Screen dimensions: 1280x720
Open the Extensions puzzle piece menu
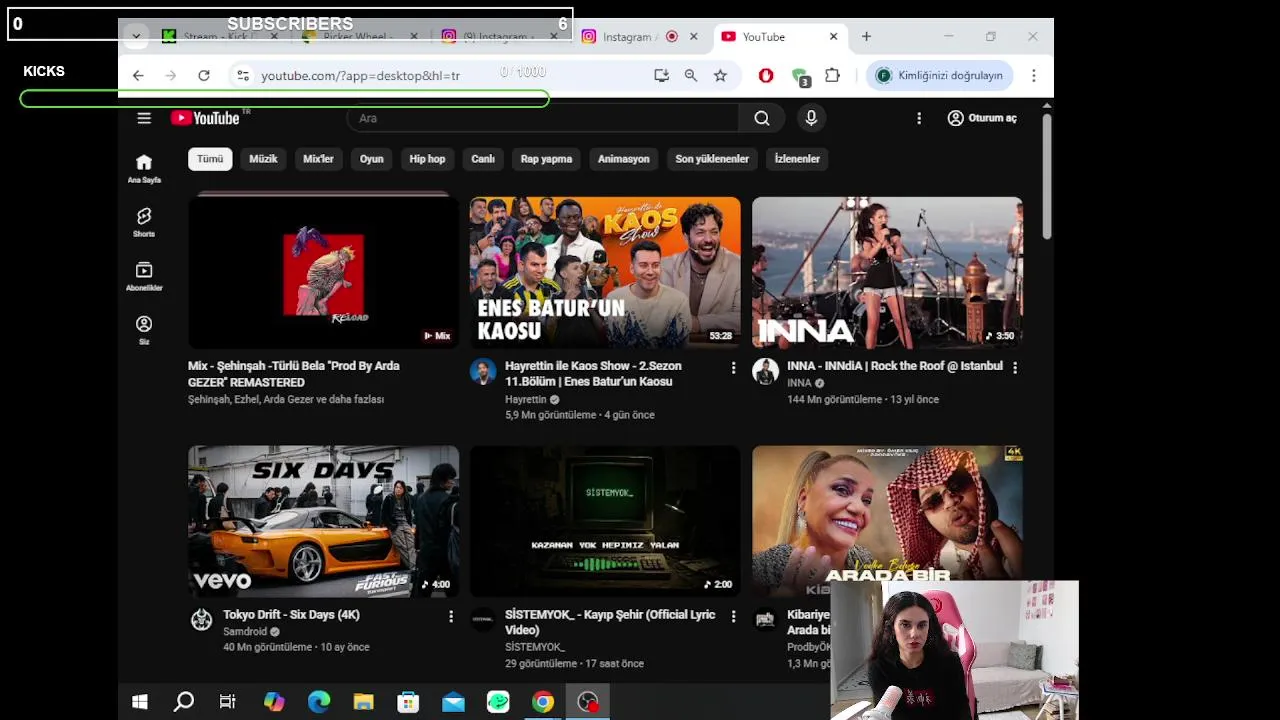832,75
